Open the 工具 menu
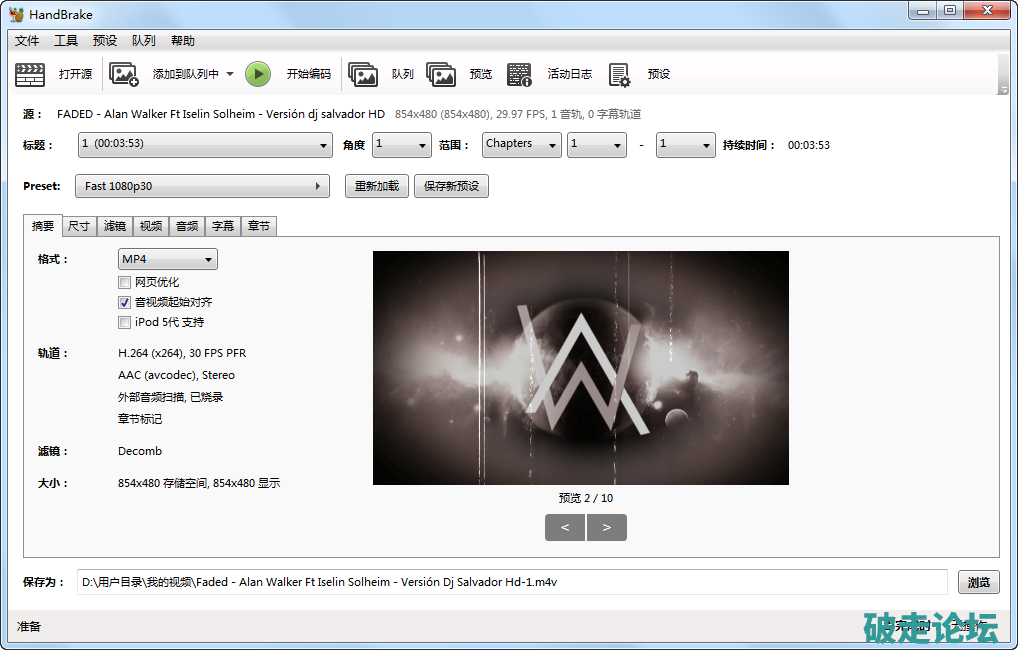This screenshot has width=1018, height=650. (x=66, y=41)
